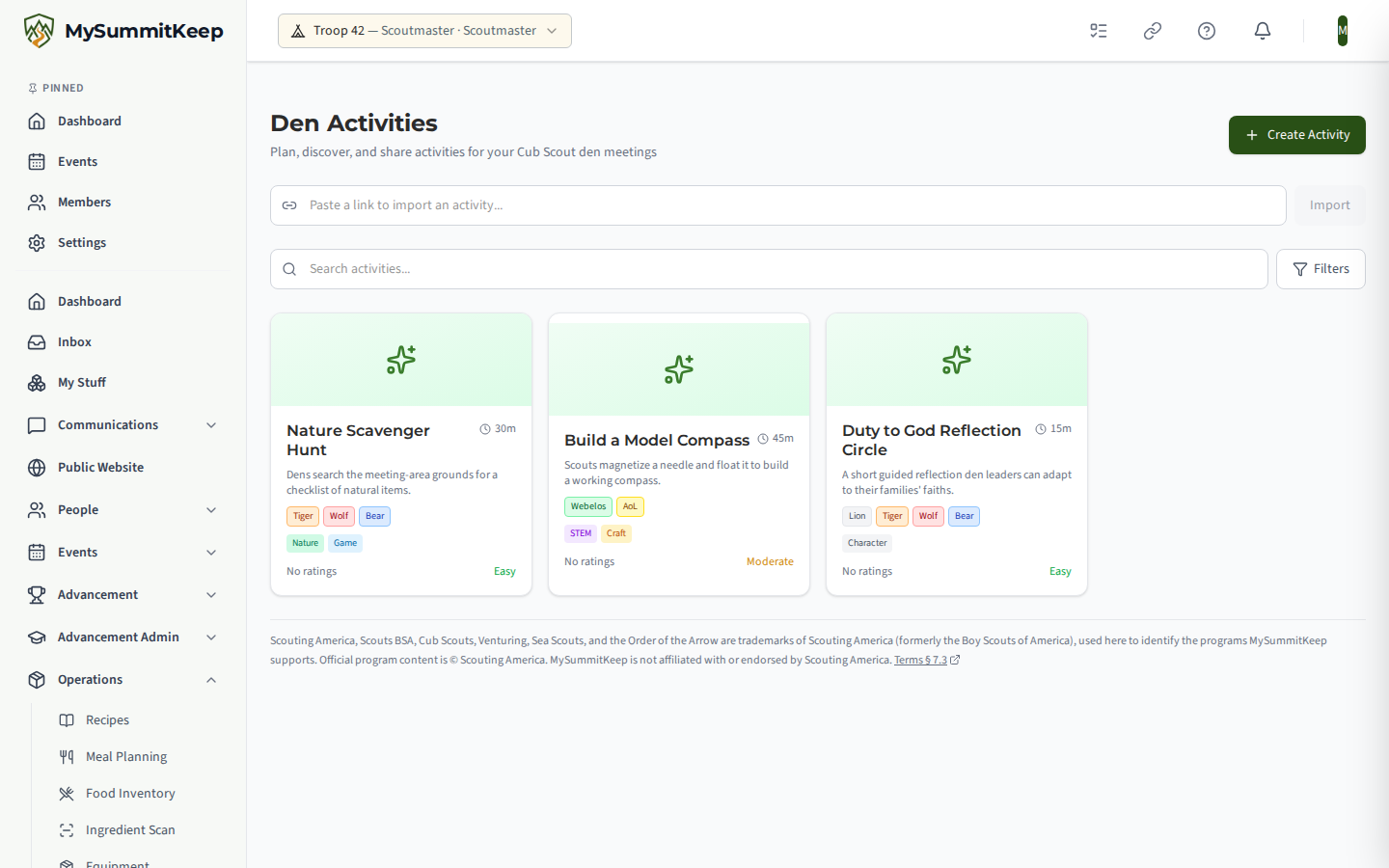Click the My Stuff icon
The image size is (1389, 868).
click(37, 383)
